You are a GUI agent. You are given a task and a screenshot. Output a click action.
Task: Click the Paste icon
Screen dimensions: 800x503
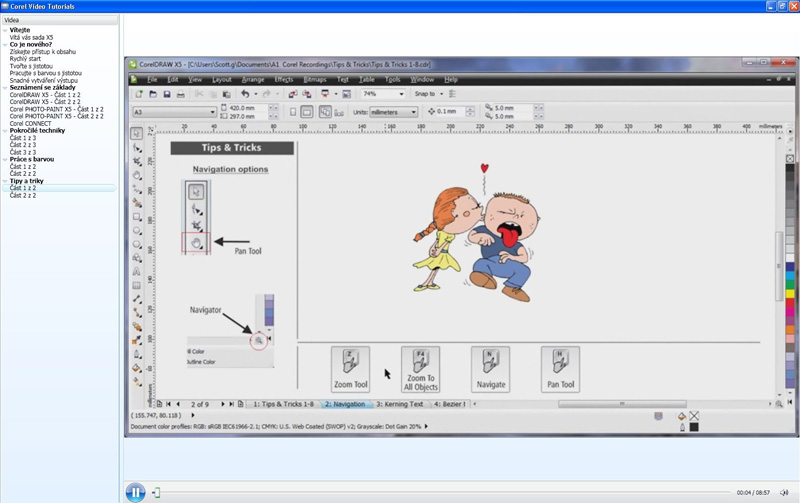tap(227, 94)
